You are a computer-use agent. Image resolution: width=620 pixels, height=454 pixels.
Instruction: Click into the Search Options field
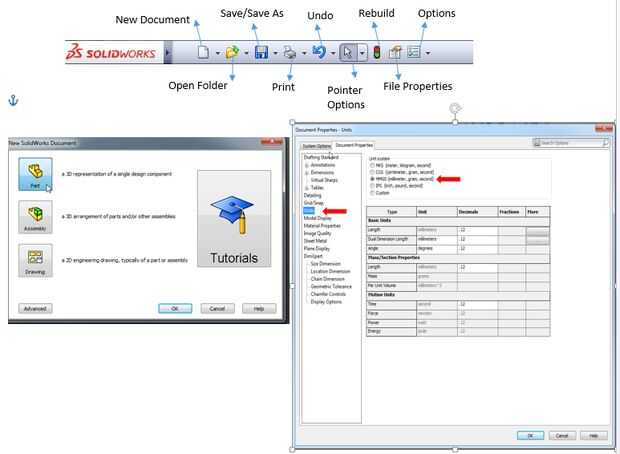[571, 143]
